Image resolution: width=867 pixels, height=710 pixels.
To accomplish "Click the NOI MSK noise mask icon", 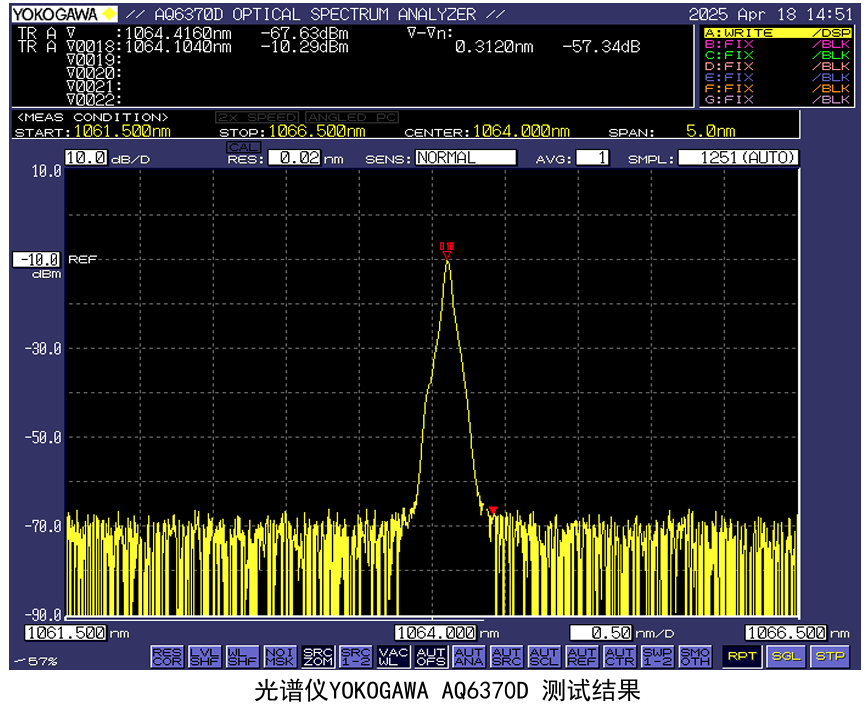I will pyautogui.click(x=279, y=656).
